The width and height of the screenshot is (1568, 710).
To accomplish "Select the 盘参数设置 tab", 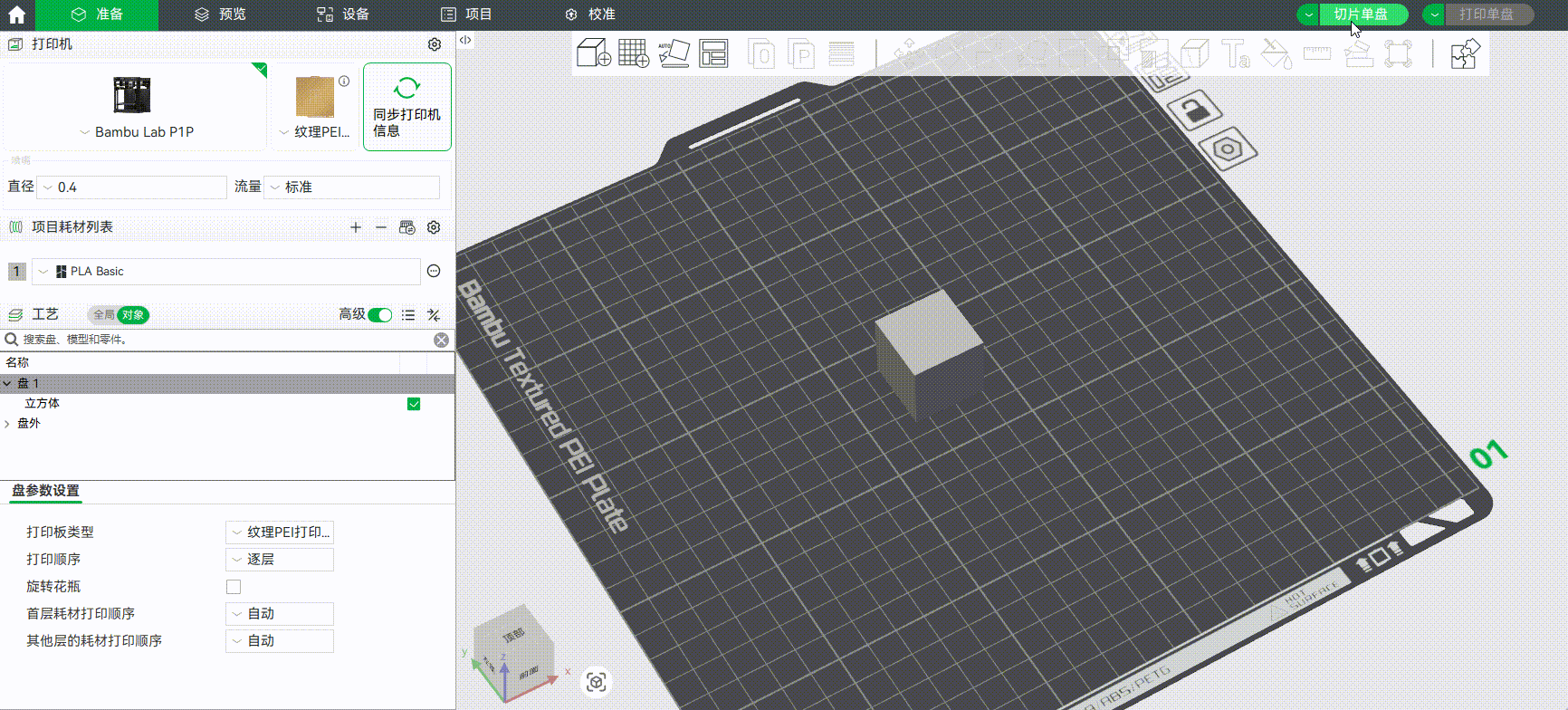I will pos(45,491).
